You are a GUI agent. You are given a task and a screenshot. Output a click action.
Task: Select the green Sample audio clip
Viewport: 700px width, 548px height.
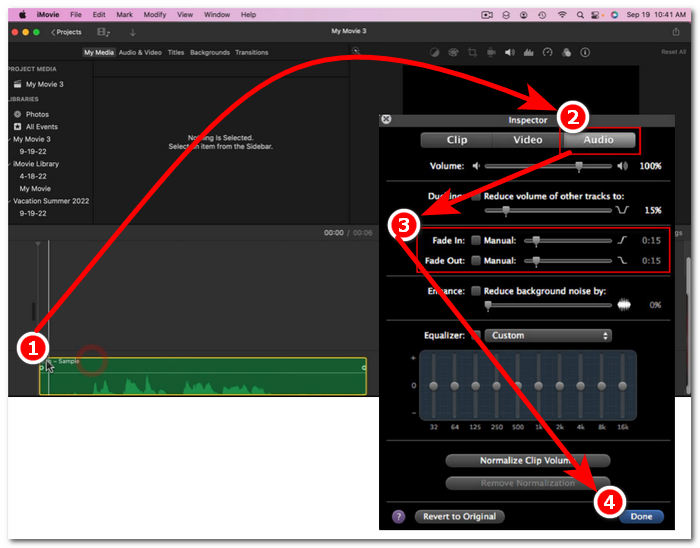coord(203,376)
